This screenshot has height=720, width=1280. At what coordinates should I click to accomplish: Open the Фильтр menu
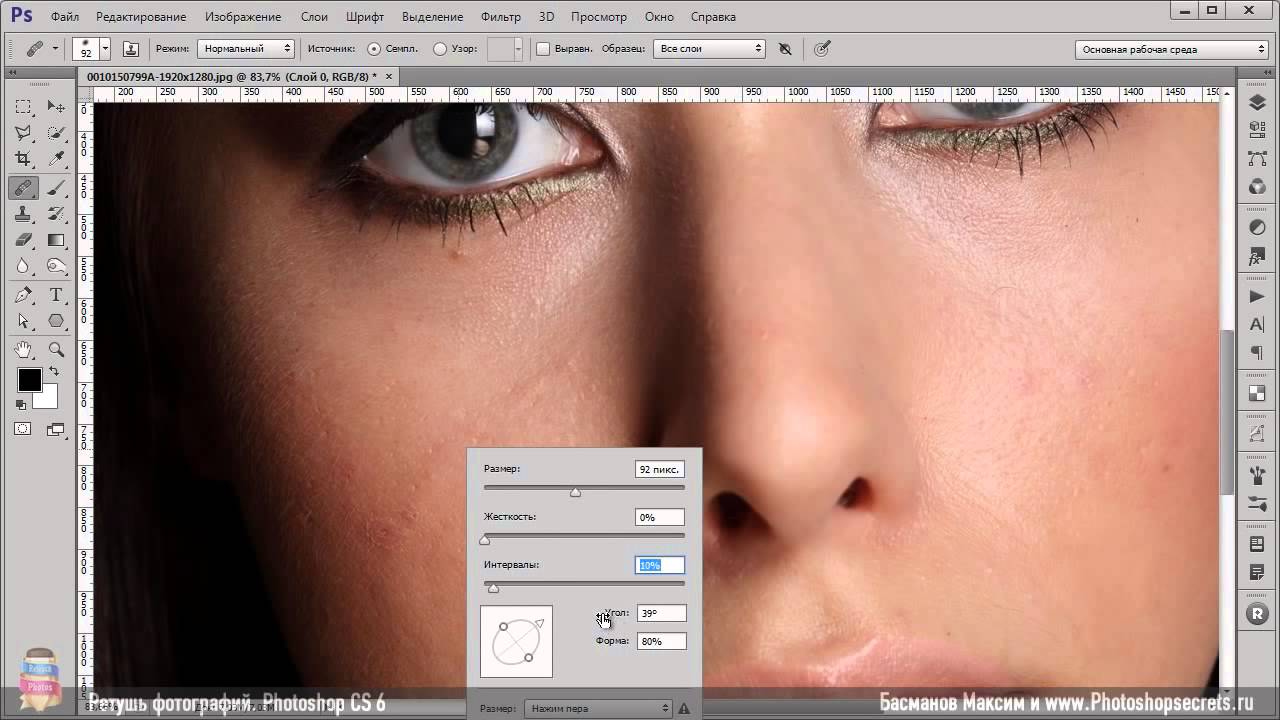(500, 17)
